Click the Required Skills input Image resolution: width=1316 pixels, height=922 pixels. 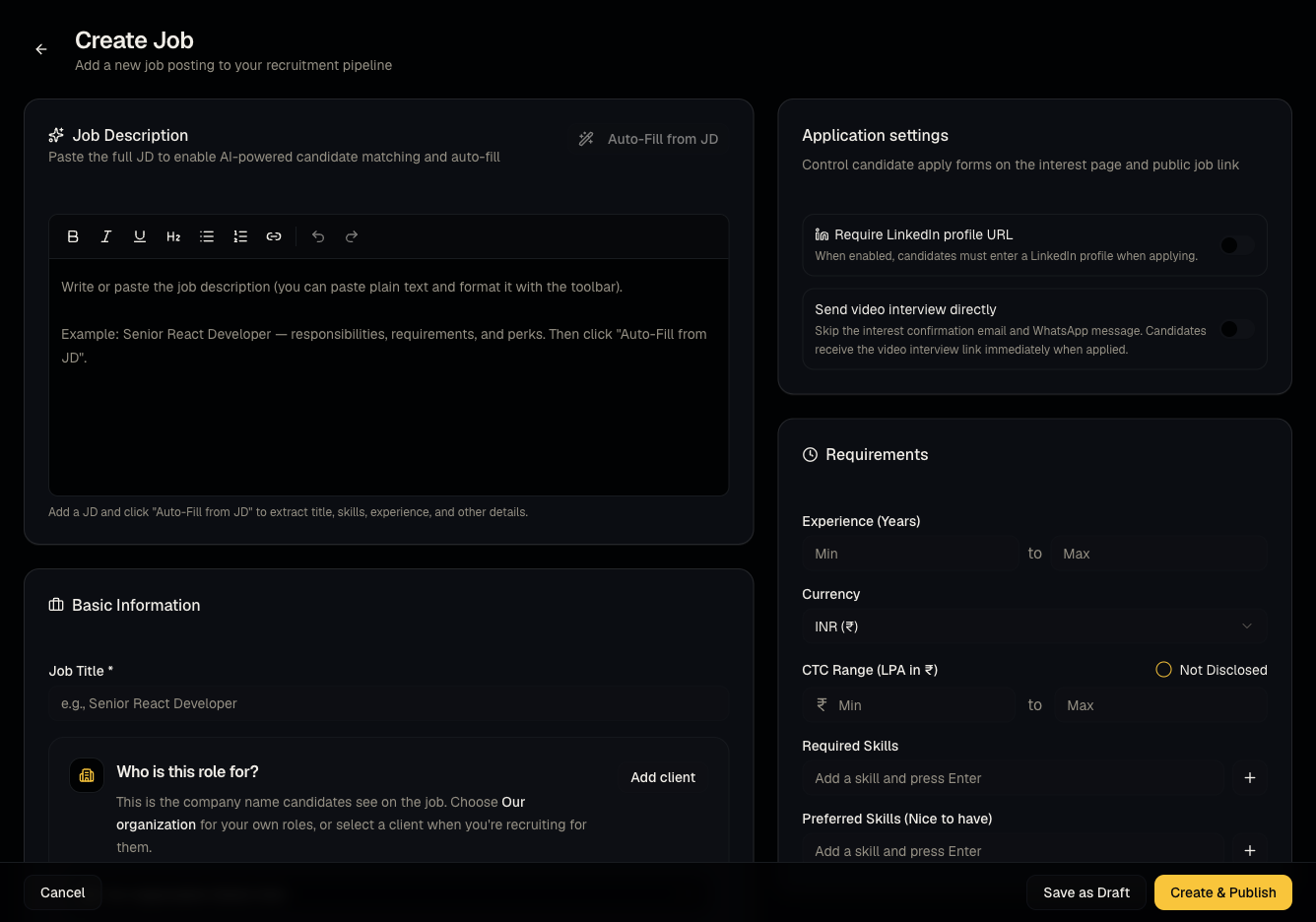pyautogui.click(x=1014, y=778)
